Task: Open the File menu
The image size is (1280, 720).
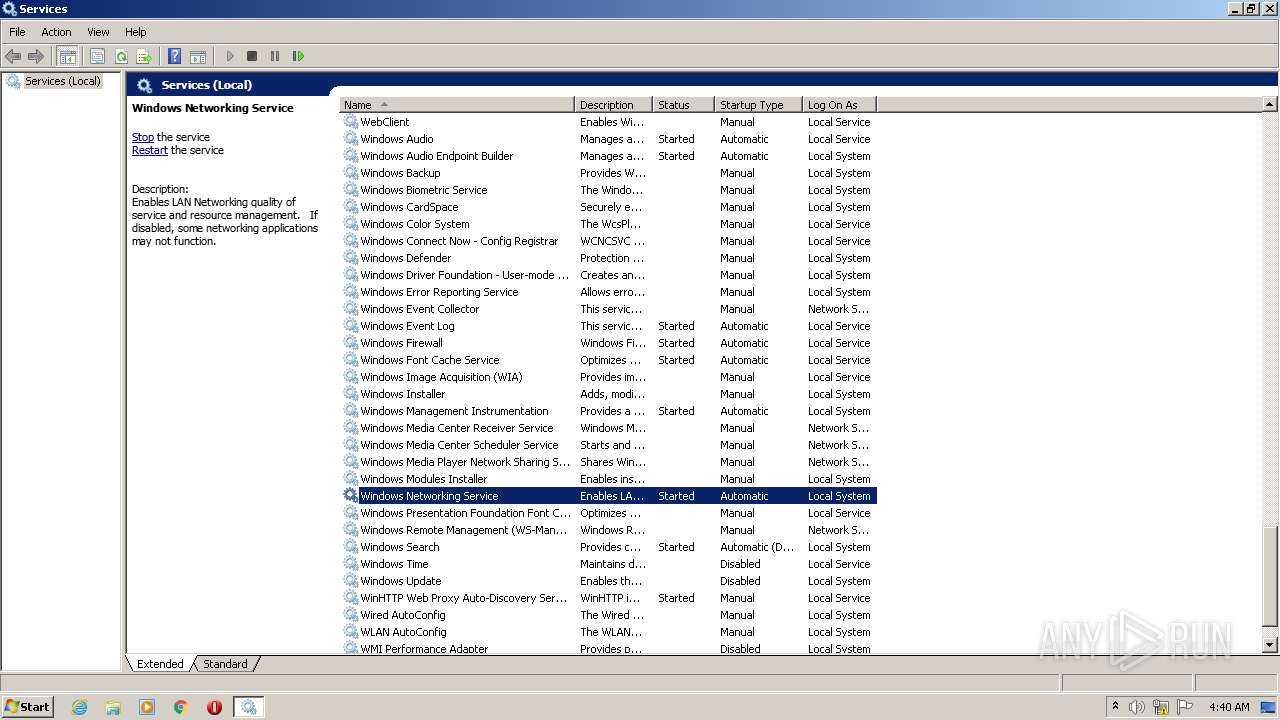Action: [x=17, y=32]
